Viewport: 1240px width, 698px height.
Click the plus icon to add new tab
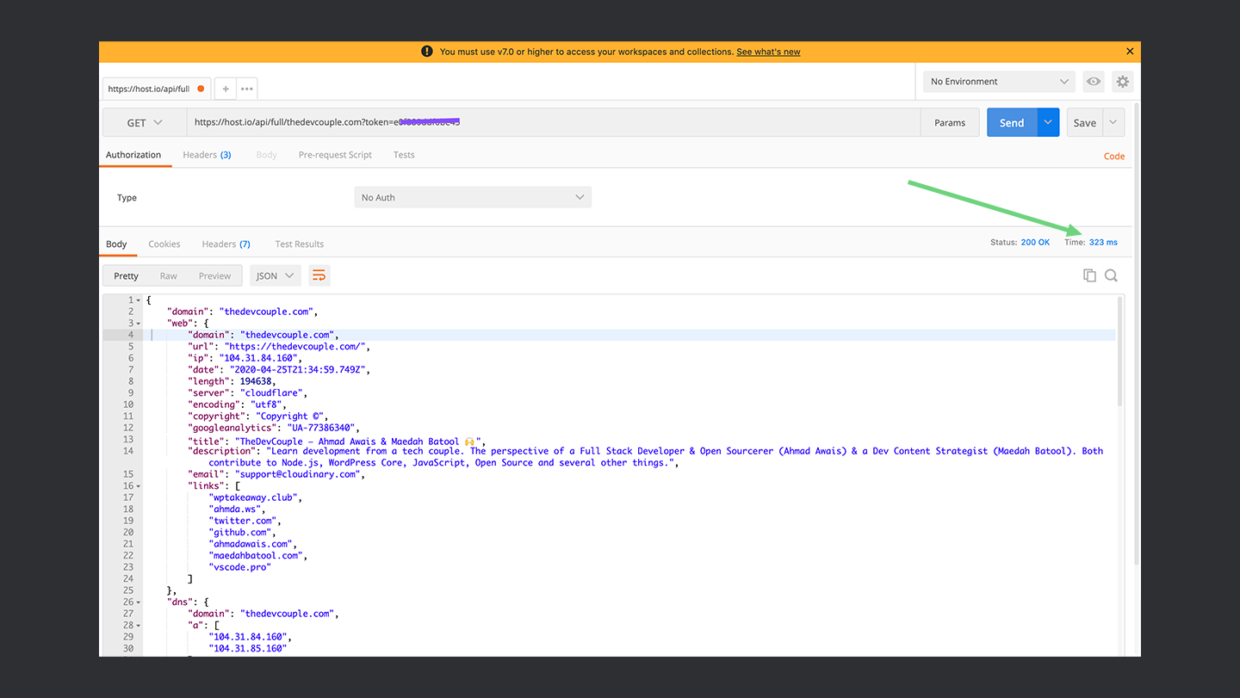(x=225, y=89)
